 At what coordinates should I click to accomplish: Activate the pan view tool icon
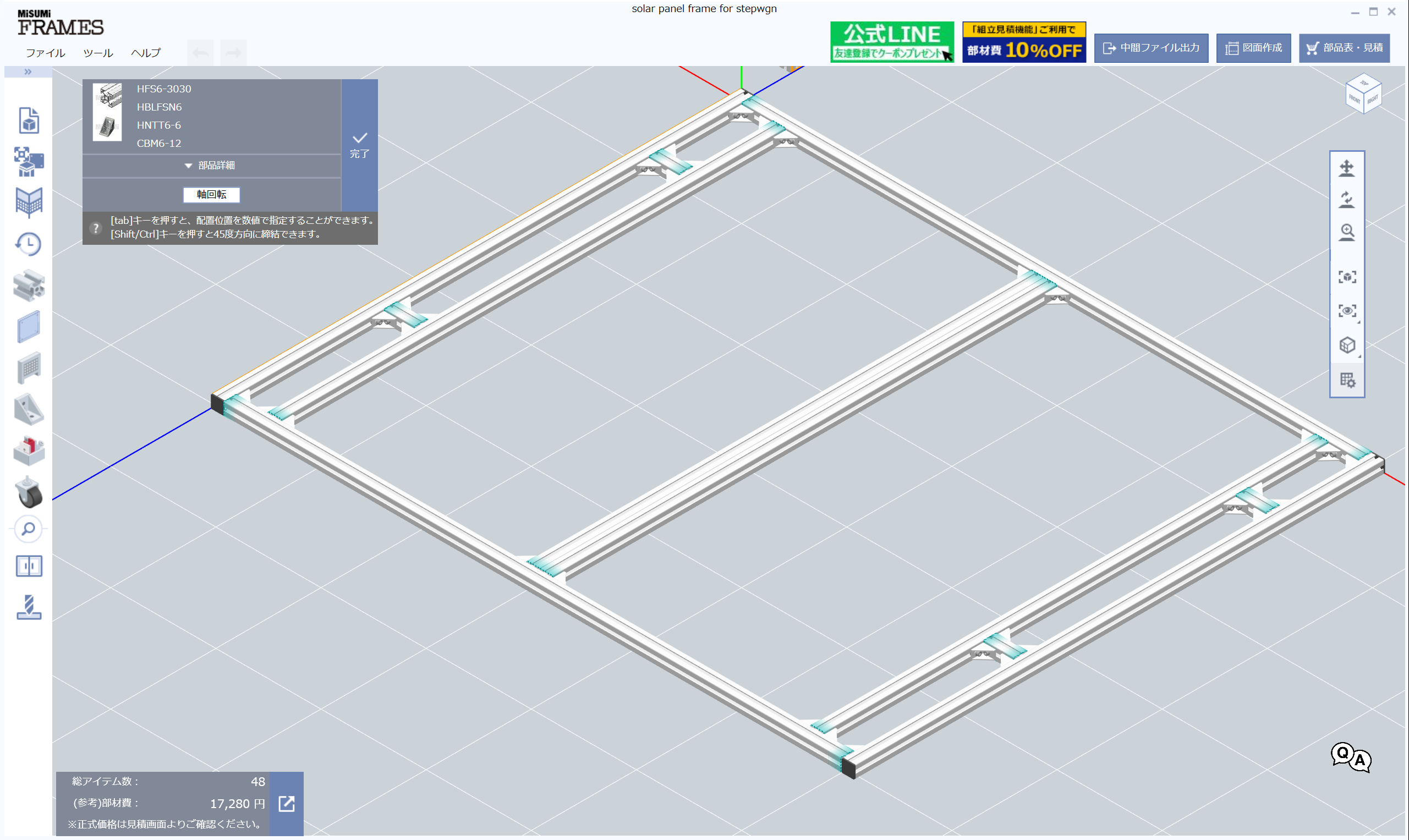tap(1346, 168)
